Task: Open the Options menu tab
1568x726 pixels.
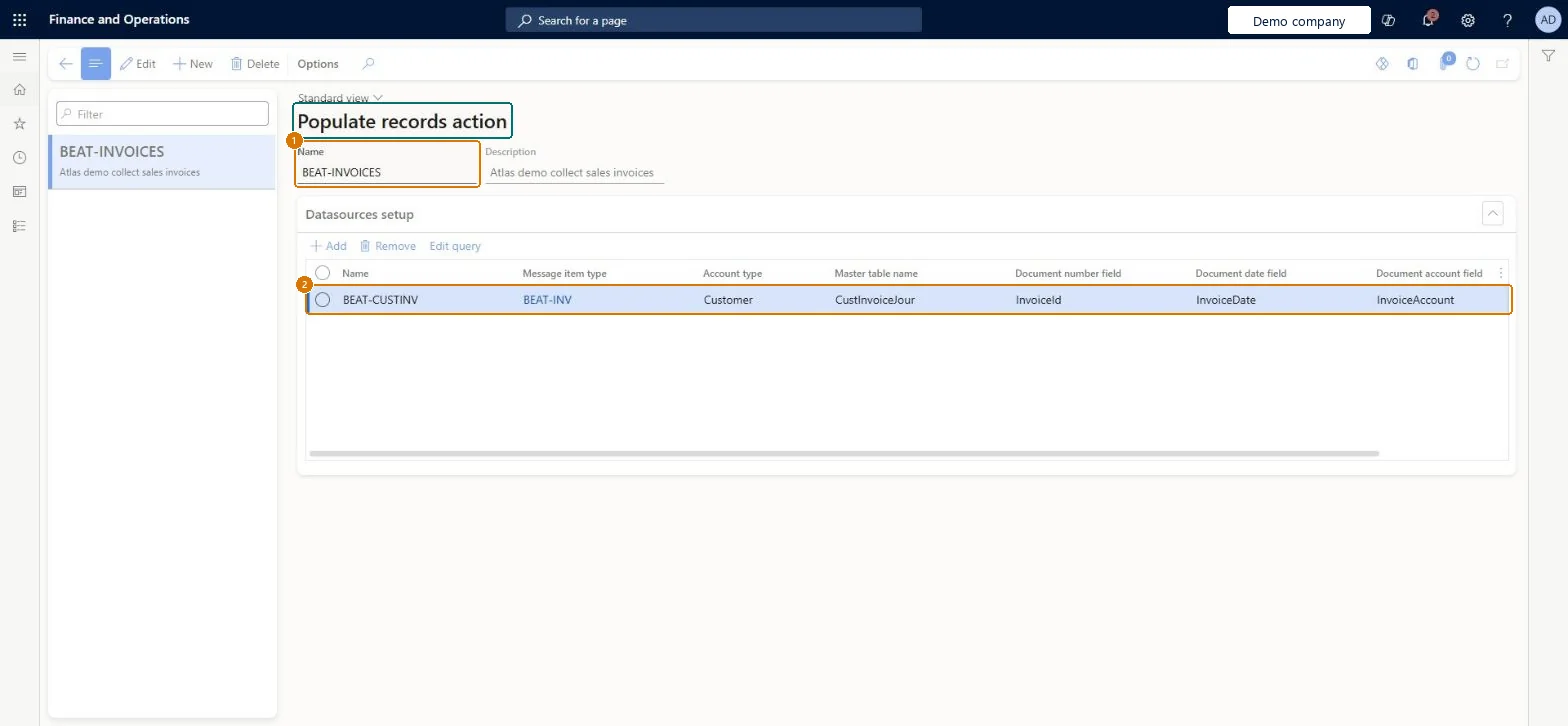Action: point(318,64)
